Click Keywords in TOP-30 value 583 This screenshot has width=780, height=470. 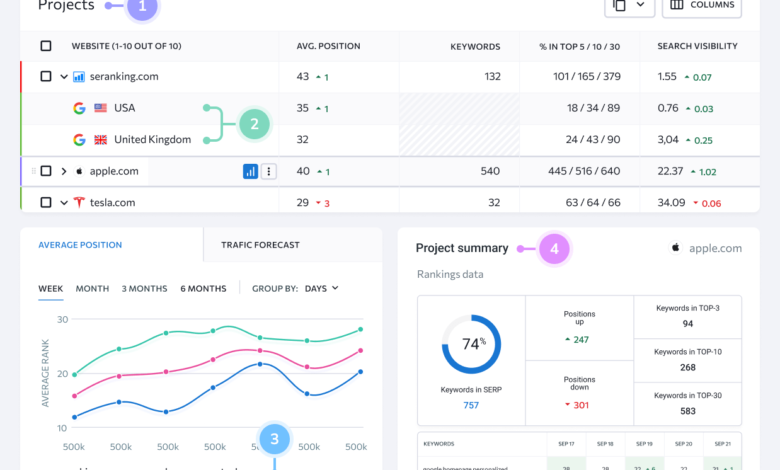click(x=688, y=411)
